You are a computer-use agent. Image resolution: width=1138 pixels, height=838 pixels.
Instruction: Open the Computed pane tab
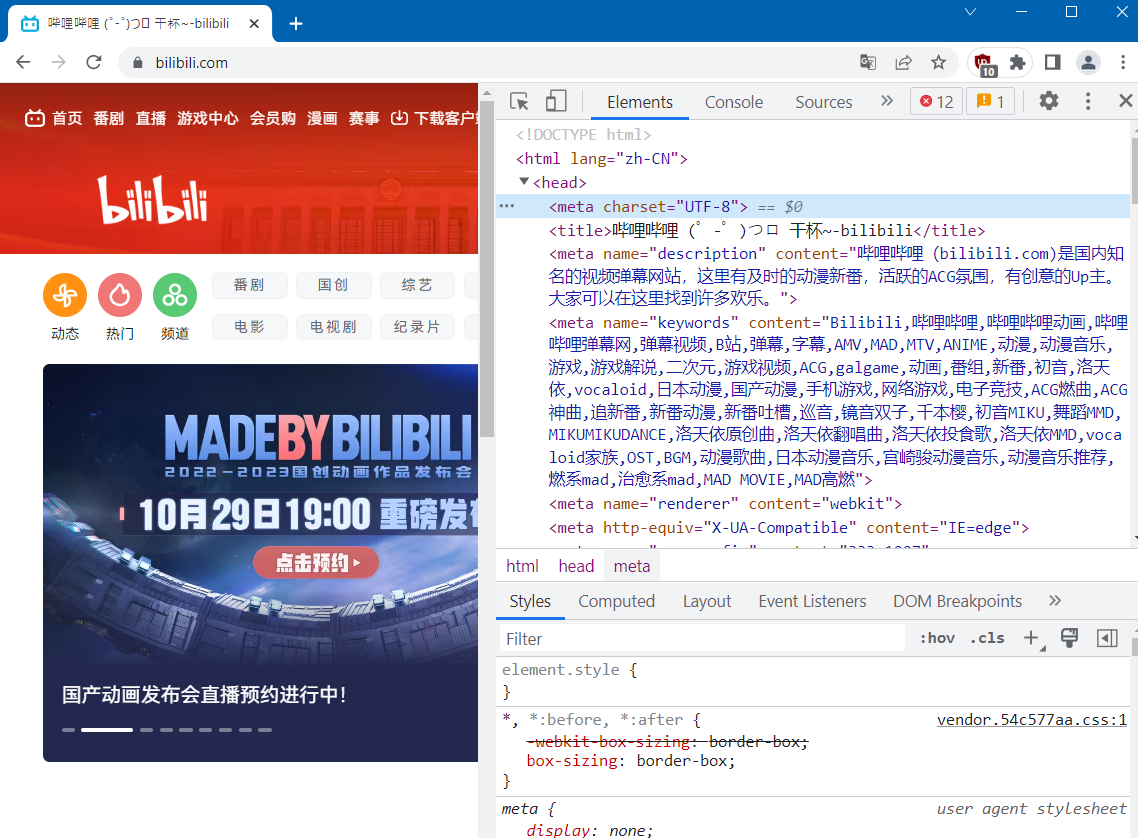tap(617, 601)
